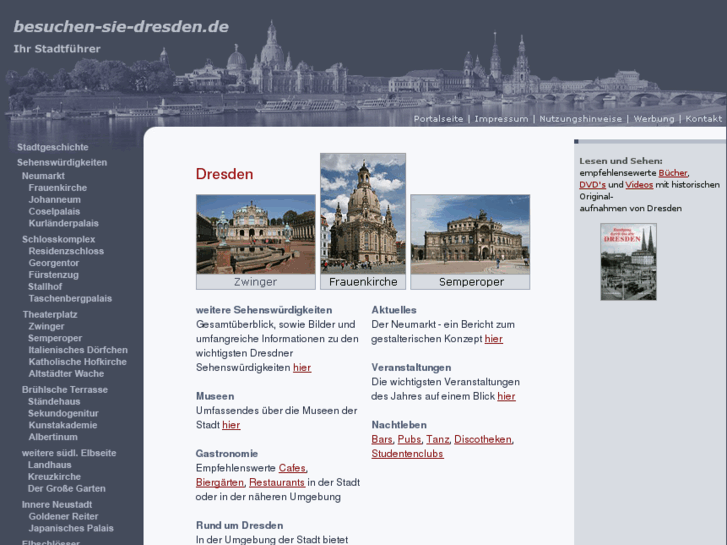Open Stadtgeschichte in the sidebar
Viewport: 727px width, 545px height.
click(52, 147)
